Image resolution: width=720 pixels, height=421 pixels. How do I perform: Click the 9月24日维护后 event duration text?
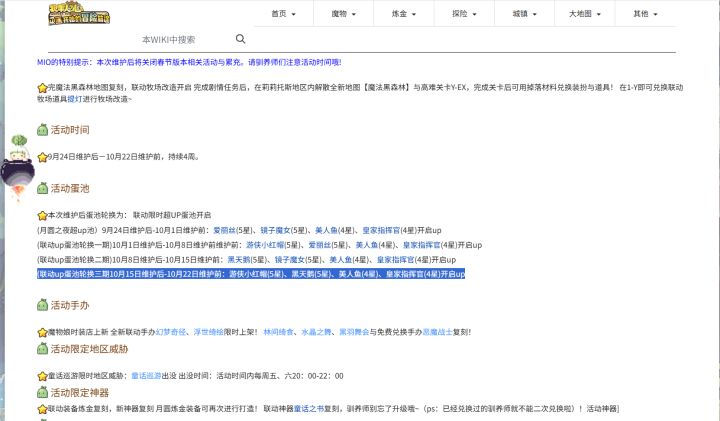coord(124,157)
